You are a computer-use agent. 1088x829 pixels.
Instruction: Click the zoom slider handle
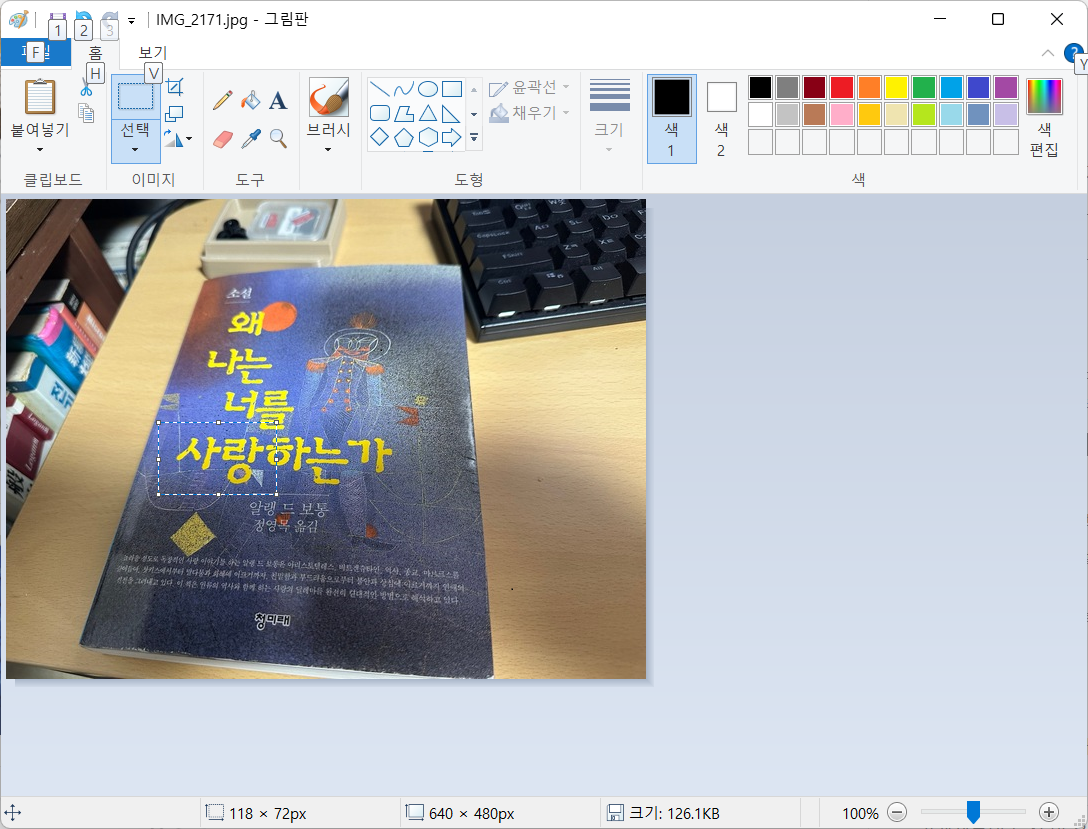974,812
